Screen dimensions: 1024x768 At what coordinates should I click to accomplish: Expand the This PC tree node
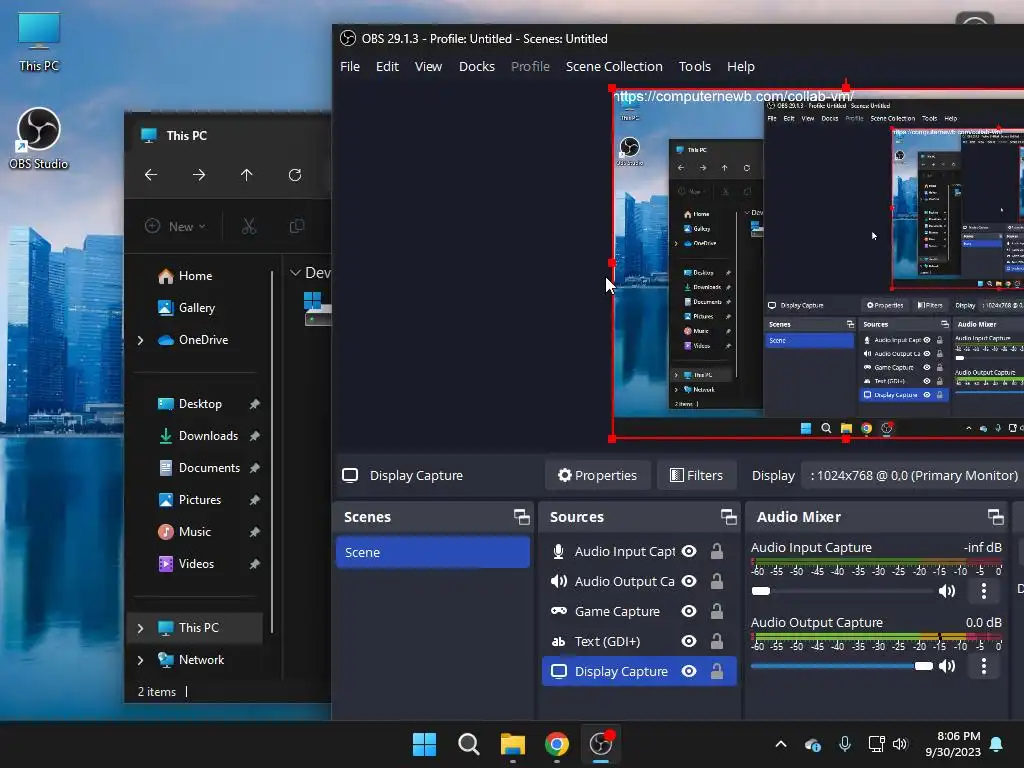click(x=140, y=628)
